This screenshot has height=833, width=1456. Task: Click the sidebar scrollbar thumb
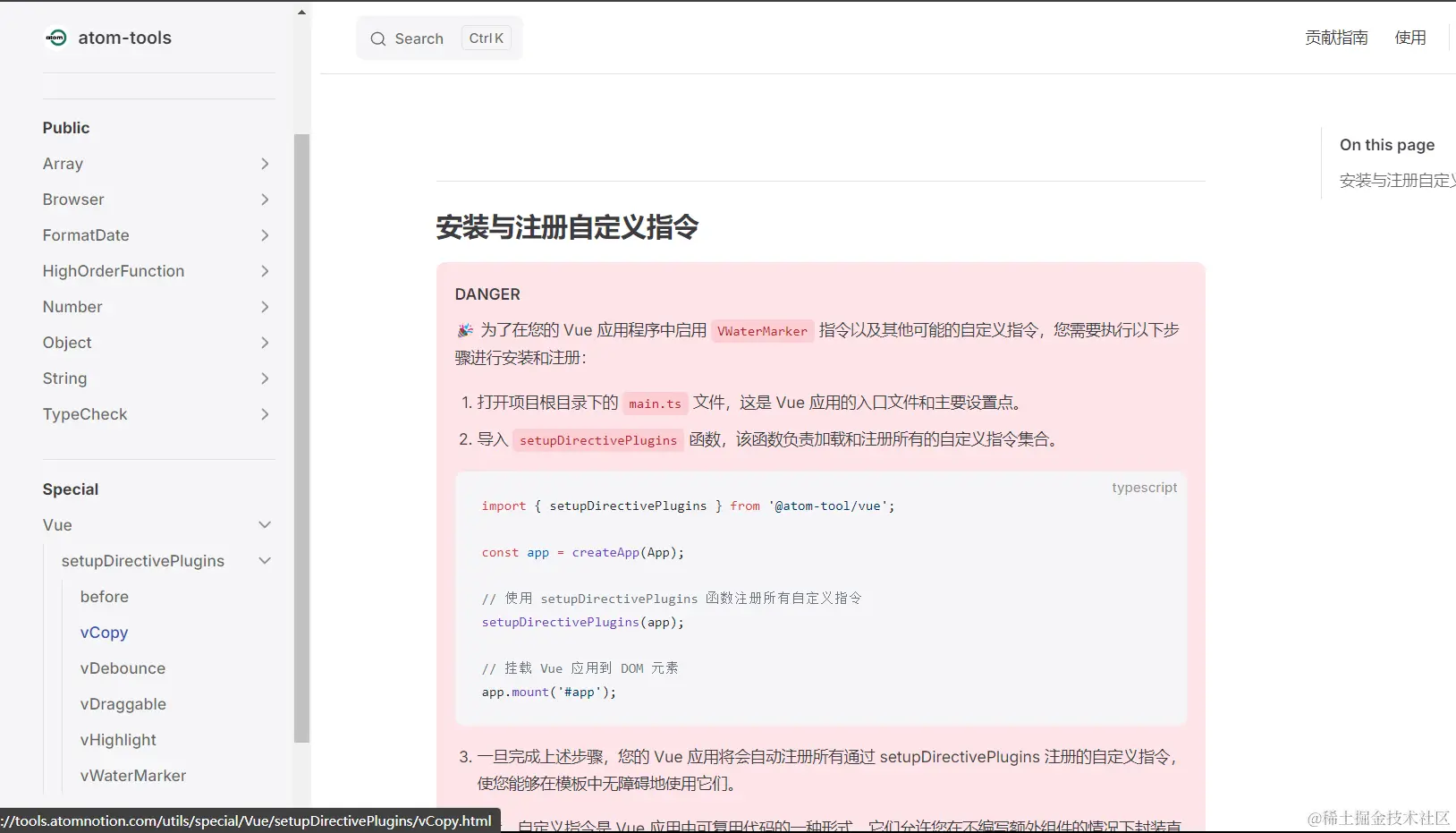tap(301, 438)
